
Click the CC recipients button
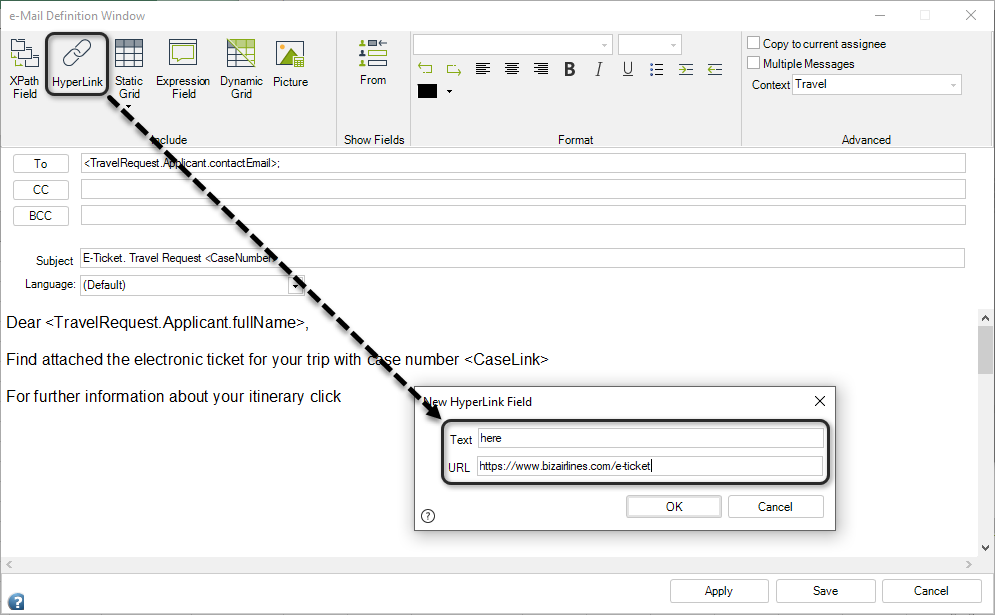41,190
